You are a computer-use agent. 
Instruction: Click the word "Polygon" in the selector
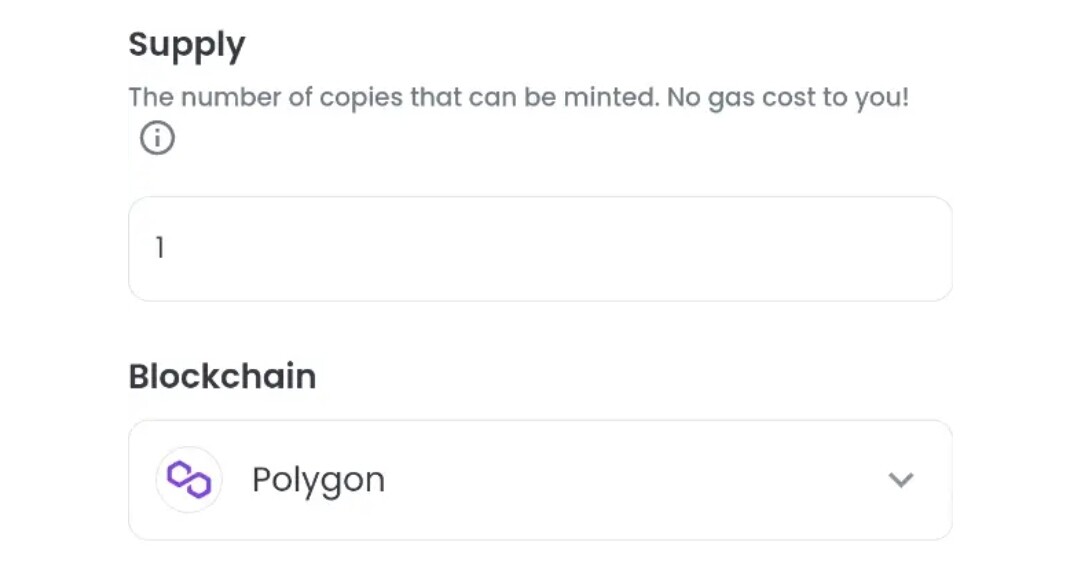pos(318,480)
